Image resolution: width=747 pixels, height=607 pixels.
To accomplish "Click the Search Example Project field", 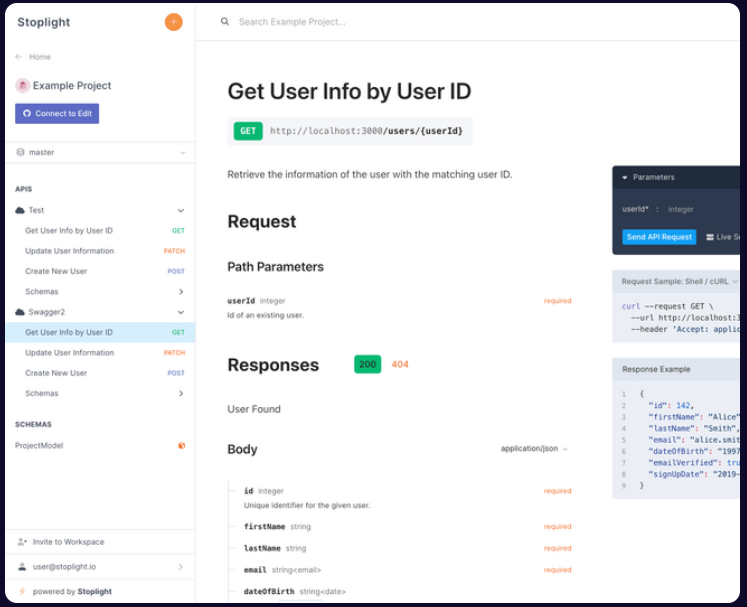I will (x=292, y=21).
